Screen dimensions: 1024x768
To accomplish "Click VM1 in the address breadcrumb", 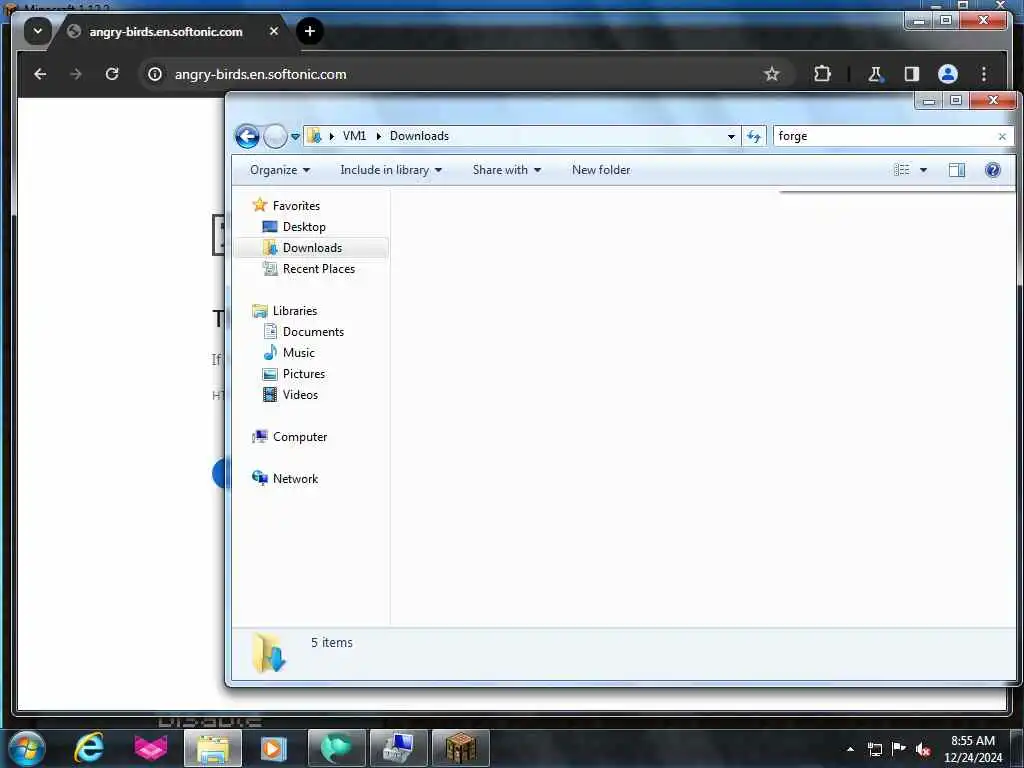I will 354,136.
